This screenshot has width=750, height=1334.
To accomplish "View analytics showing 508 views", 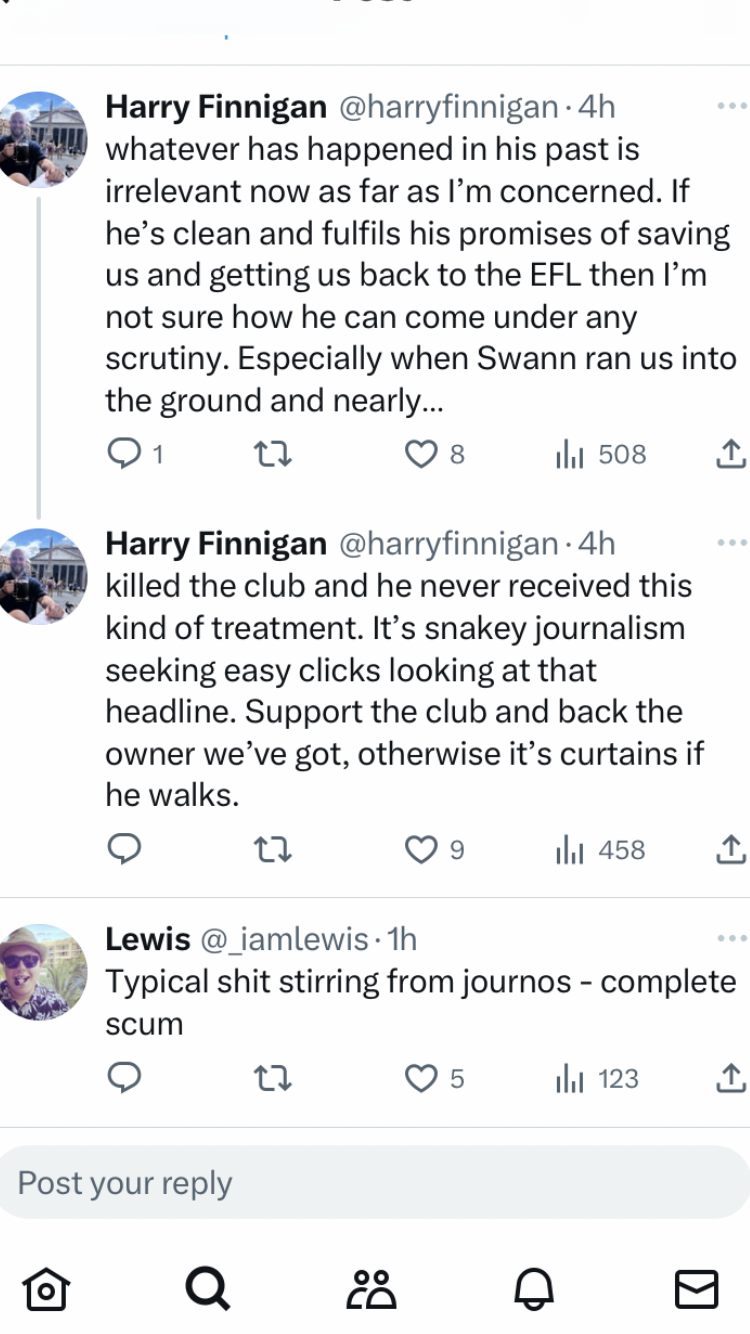I will [x=601, y=455].
